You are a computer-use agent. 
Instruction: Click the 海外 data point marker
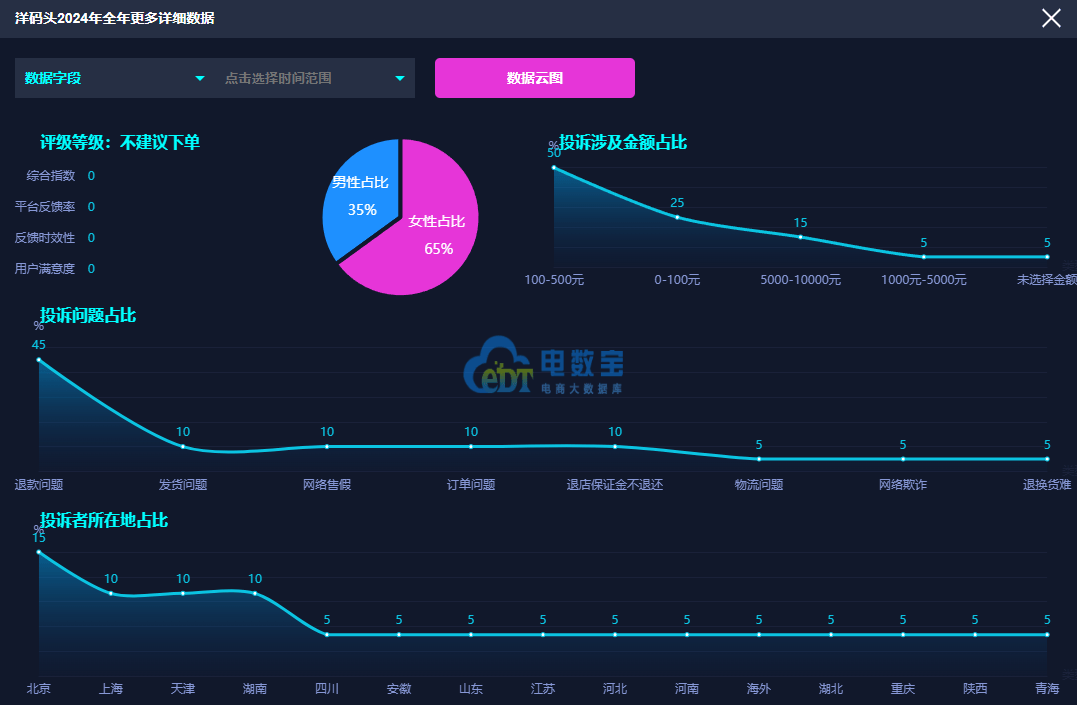759,634
